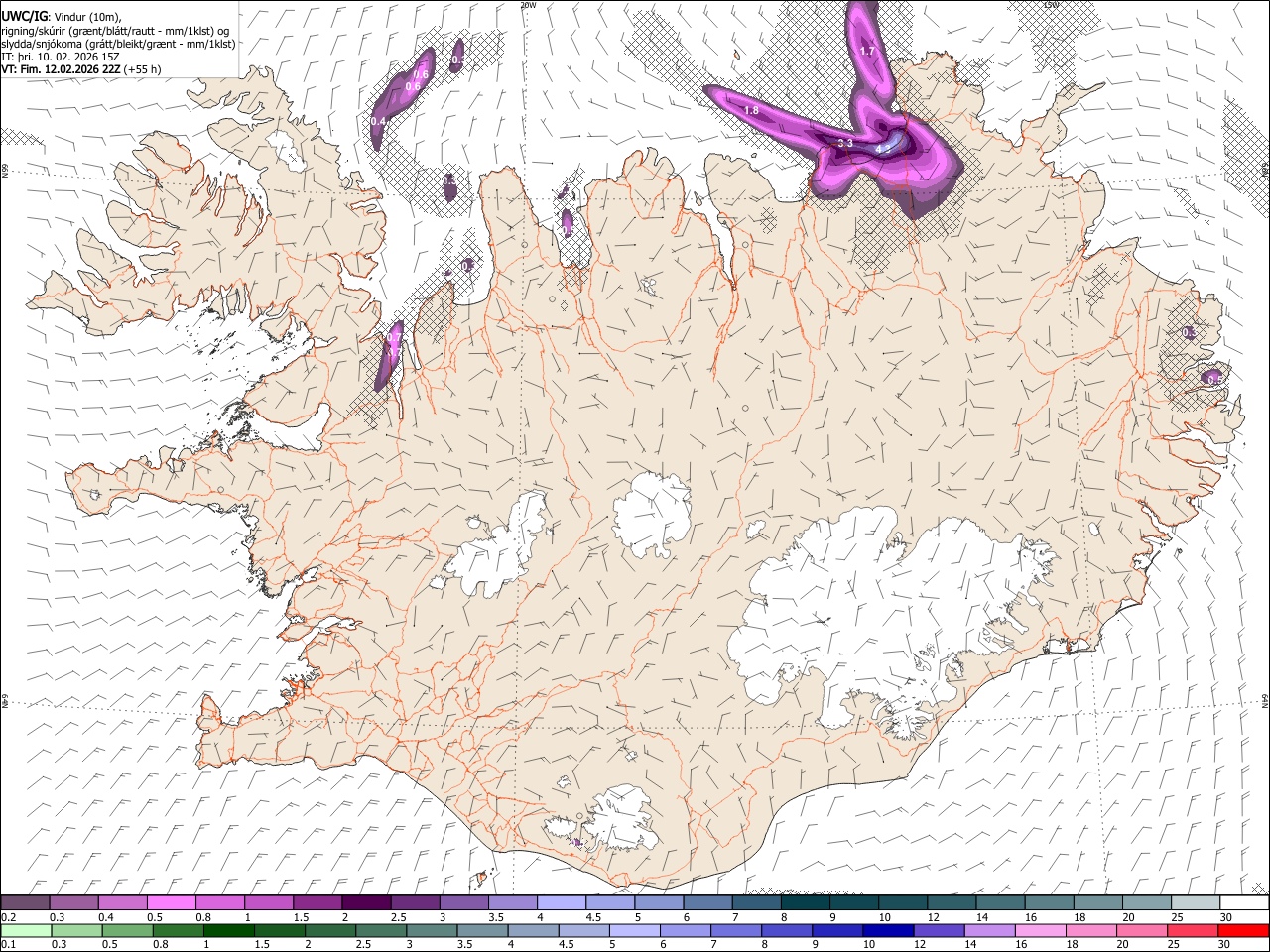
Task: Pick upper legend swatch between 20 and 25
Action: tap(1147, 903)
